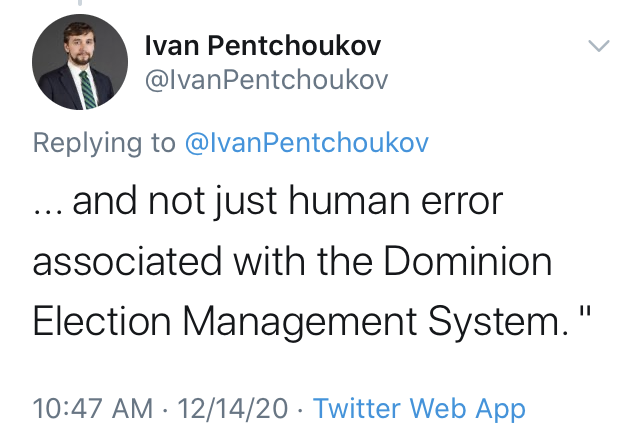Click the dot separator before Twitter Web App
This screenshot has width=640, height=441.
coord(300,410)
